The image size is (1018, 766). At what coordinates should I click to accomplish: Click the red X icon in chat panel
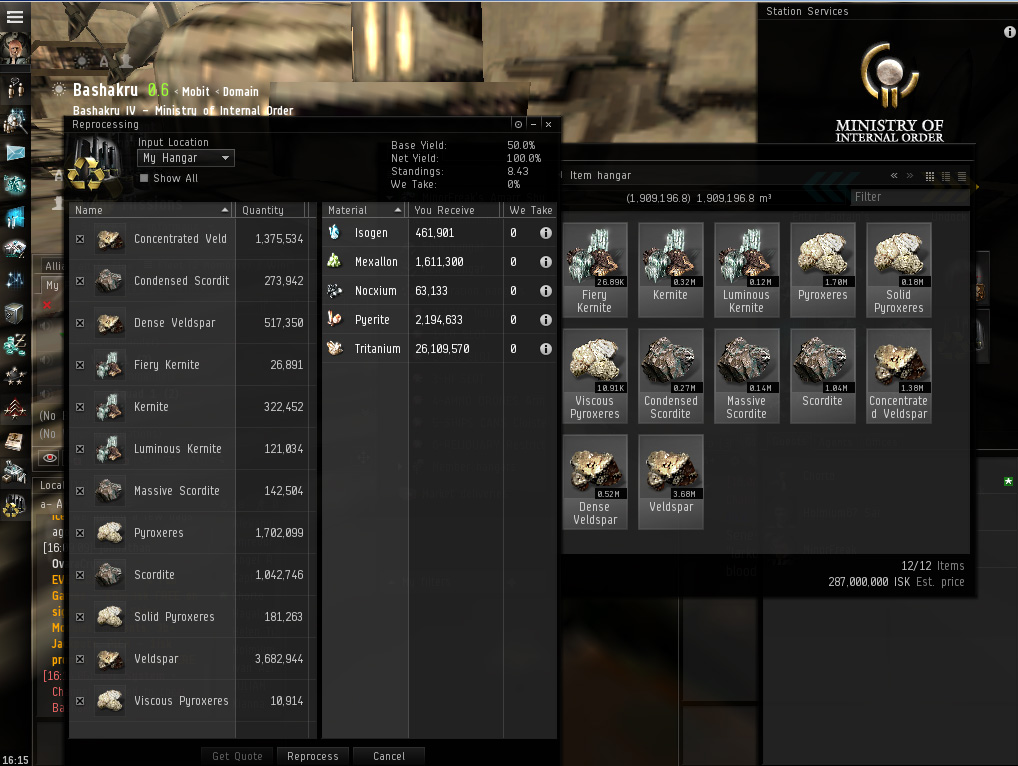pyautogui.click(x=47, y=304)
